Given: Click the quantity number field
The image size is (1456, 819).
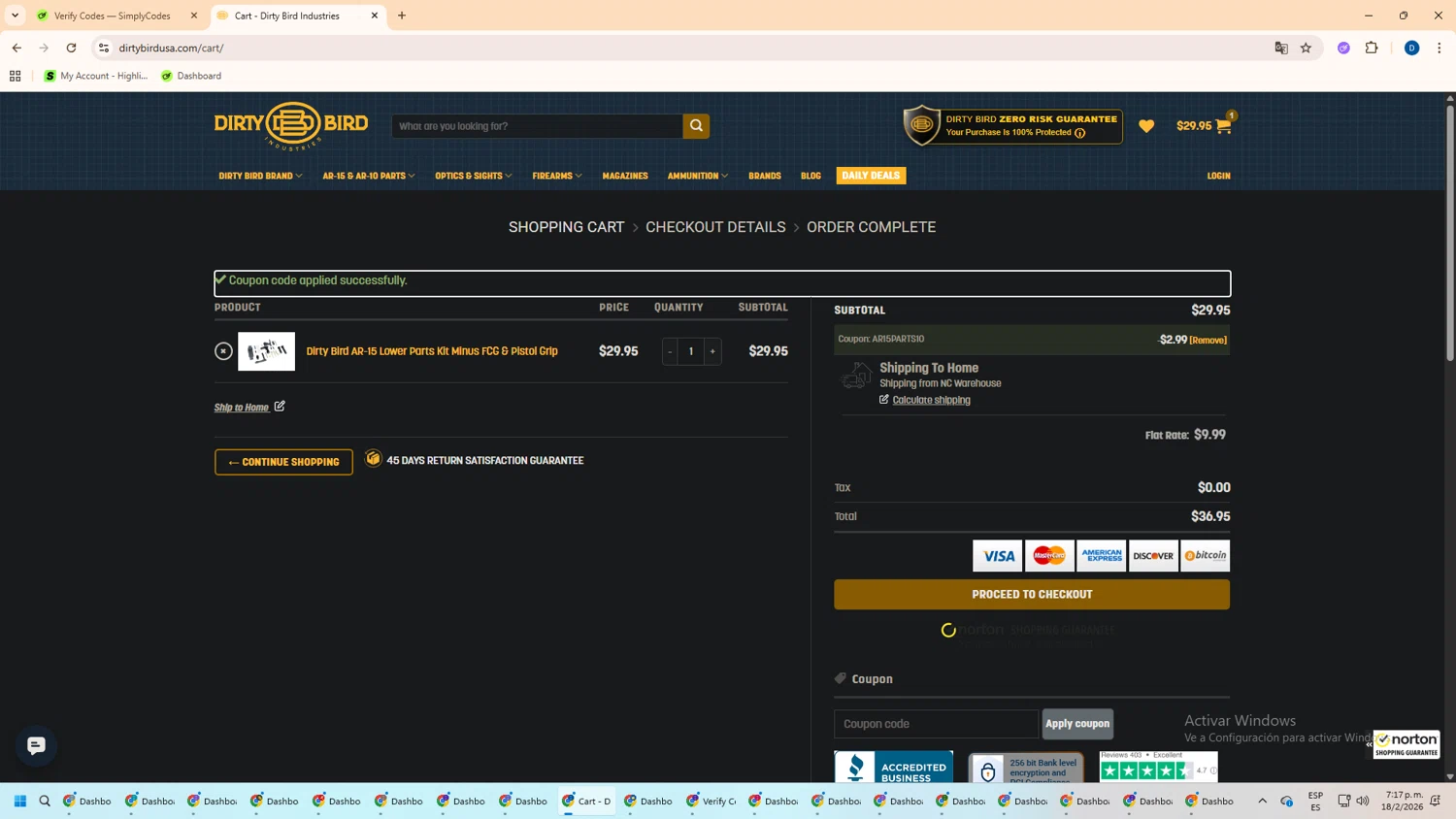Looking at the screenshot, I should coord(691,351).
